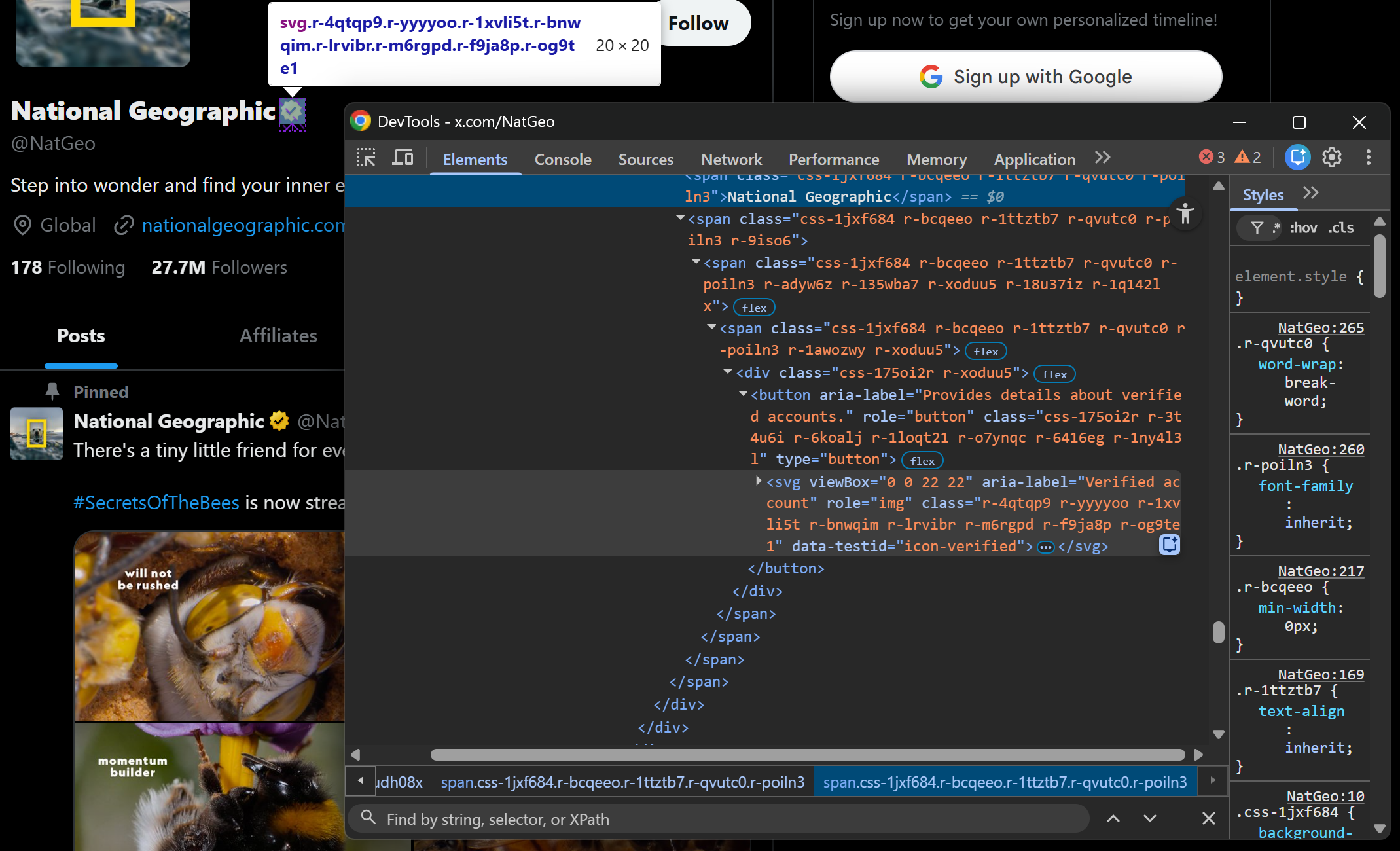Toggle :hov element state panel

coord(1303,228)
